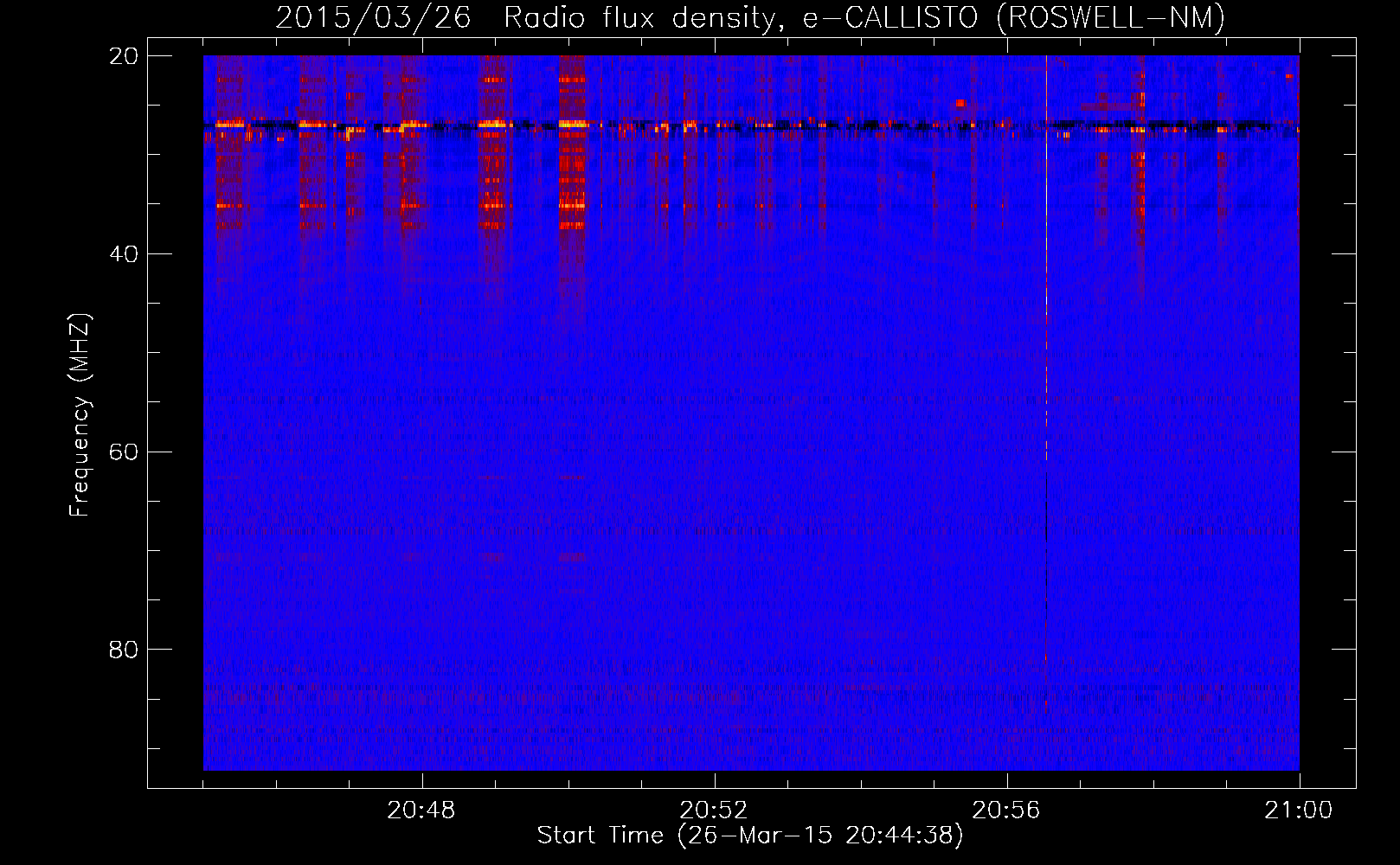Click the white vertical spike line near 20:56
The height and width of the screenshot is (865, 1400).
pyautogui.click(x=1046, y=259)
